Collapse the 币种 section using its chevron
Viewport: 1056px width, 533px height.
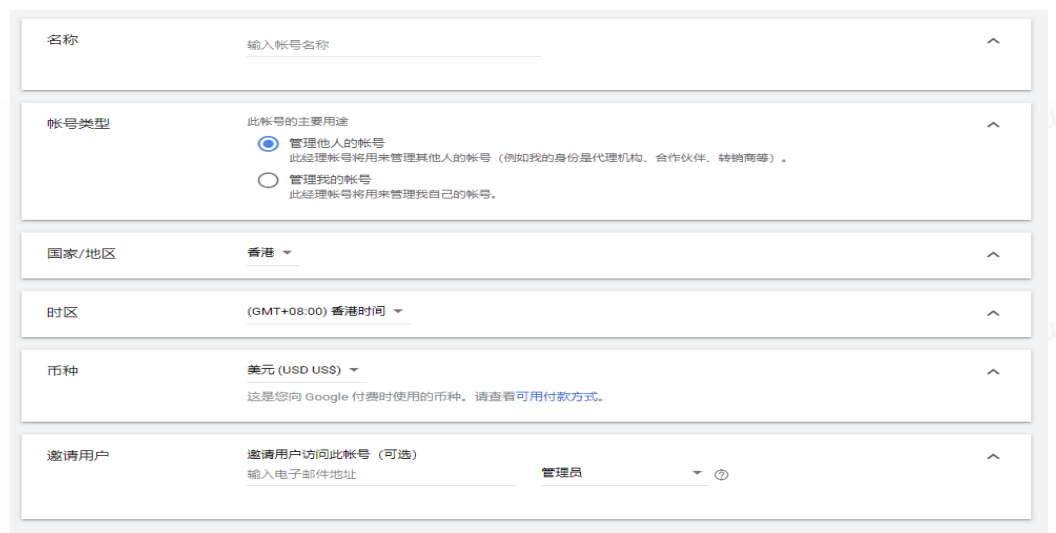(993, 372)
